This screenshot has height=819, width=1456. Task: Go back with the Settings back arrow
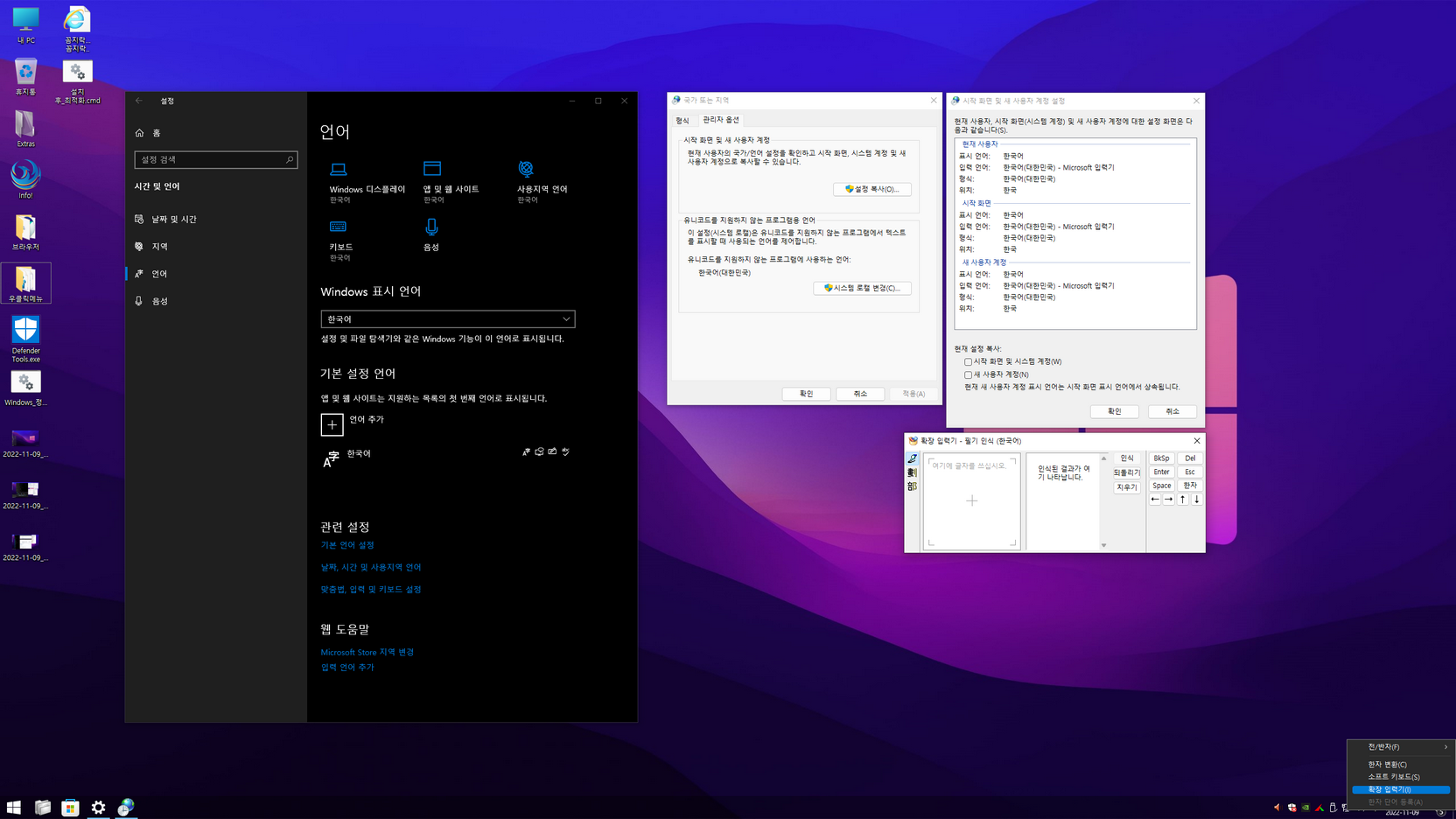(x=139, y=101)
